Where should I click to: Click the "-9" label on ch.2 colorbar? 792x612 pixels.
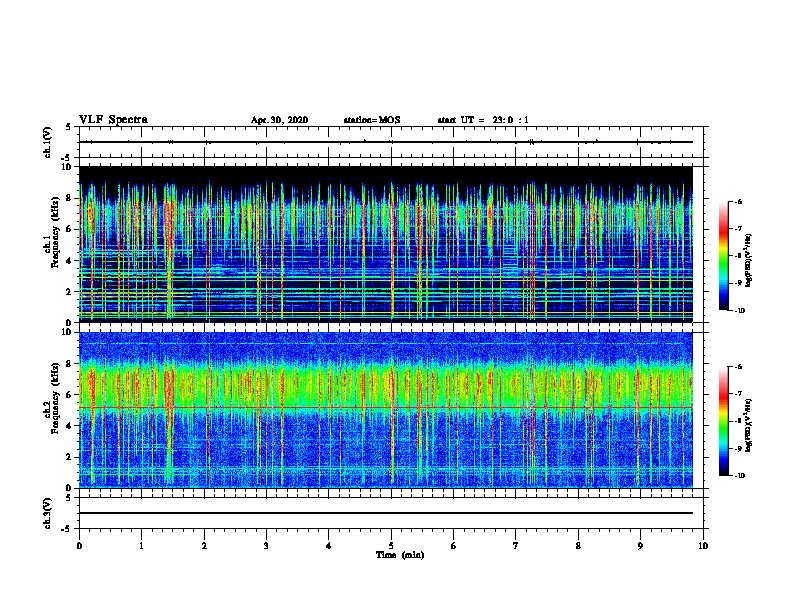(x=738, y=448)
